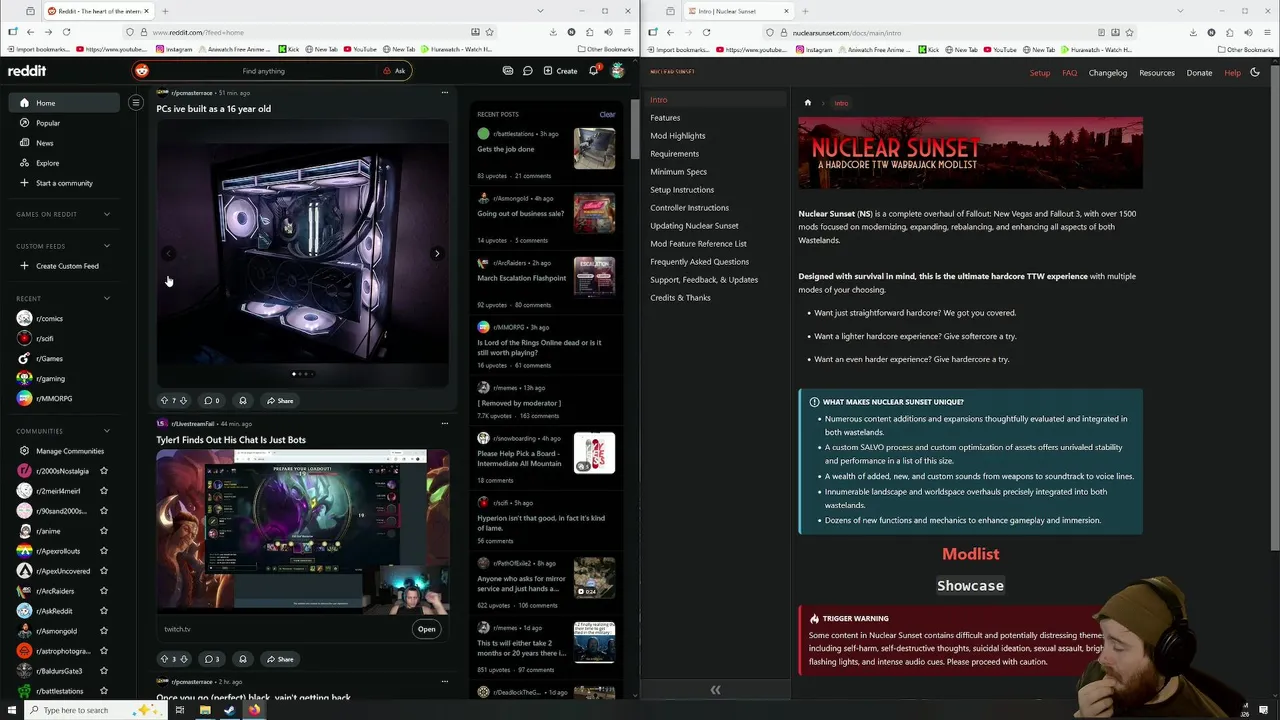The image size is (1280, 720).
Task: Select Popular in Reddit sidebar
Action: click(66, 123)
